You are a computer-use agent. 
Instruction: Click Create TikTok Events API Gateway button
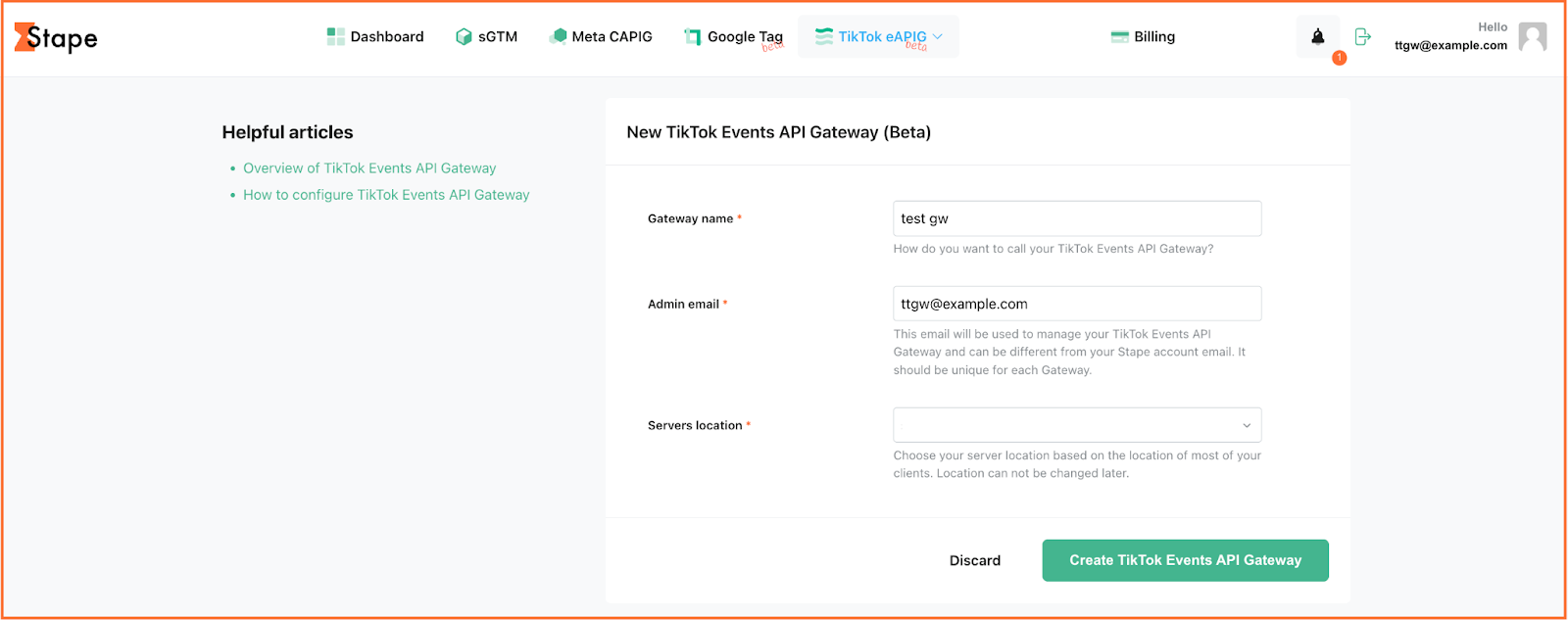(1185, 560)
